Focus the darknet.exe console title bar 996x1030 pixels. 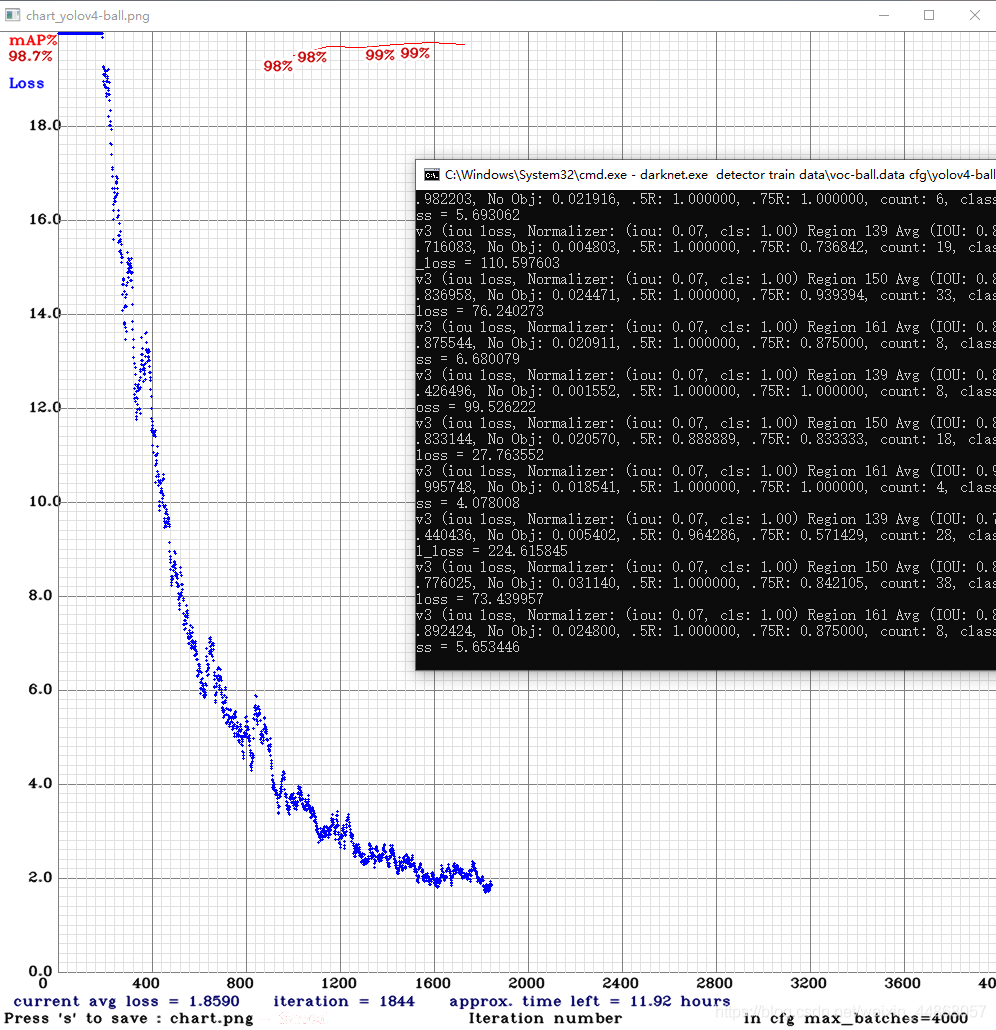[x=700, y=174]
